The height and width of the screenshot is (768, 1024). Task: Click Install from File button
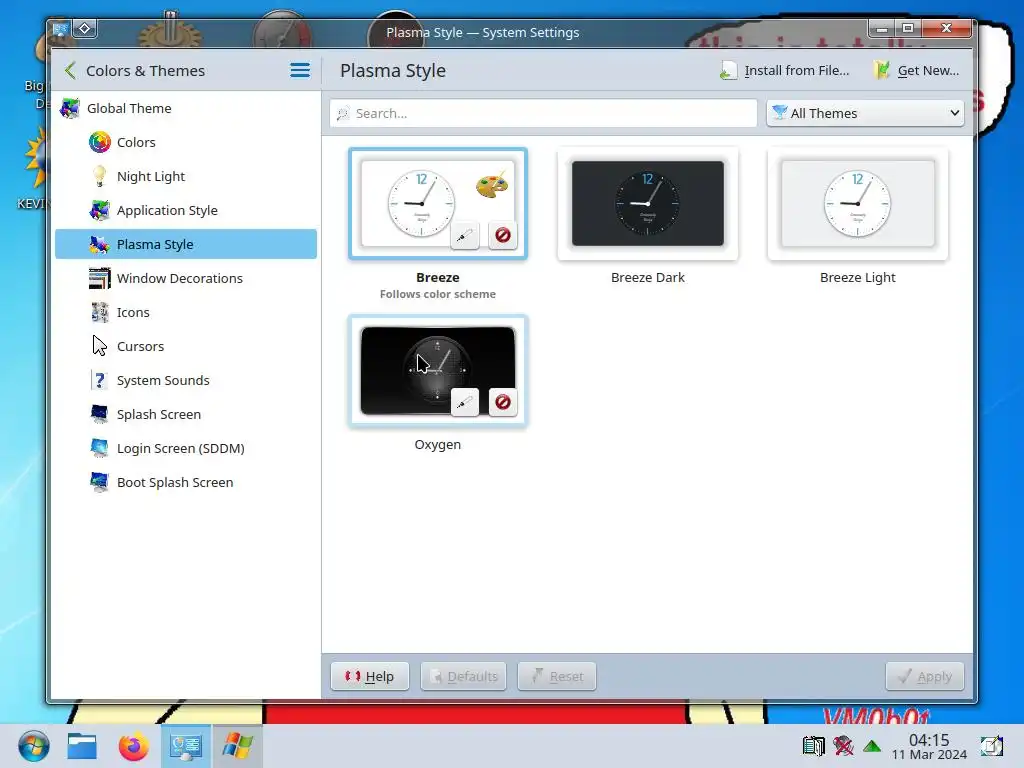pyautogui.click(x=785, y=71)
